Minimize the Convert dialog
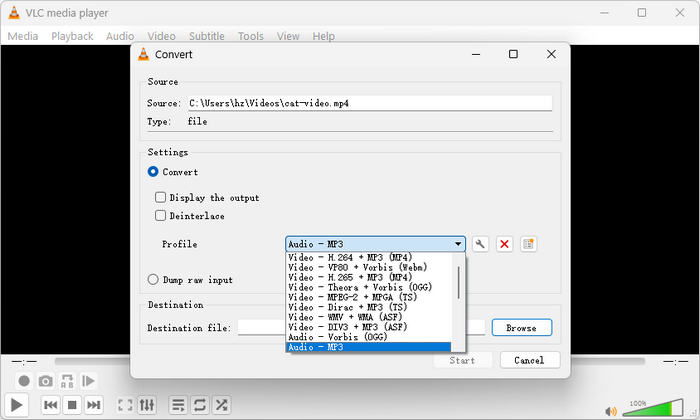This screenshot has width=700, height=420. click(476, 54)
